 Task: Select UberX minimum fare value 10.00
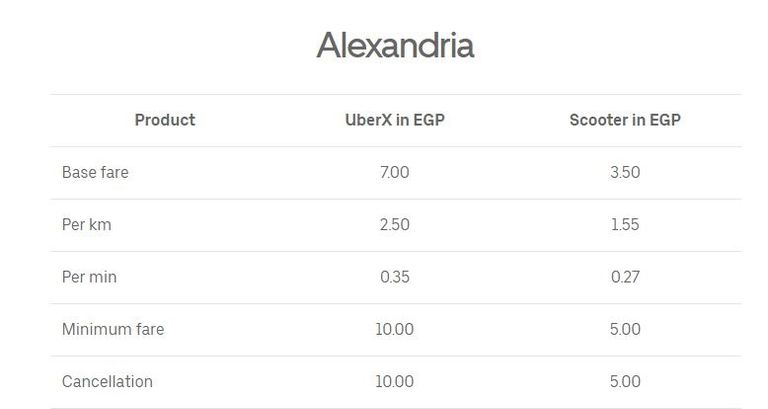click(x=395, y=329)
